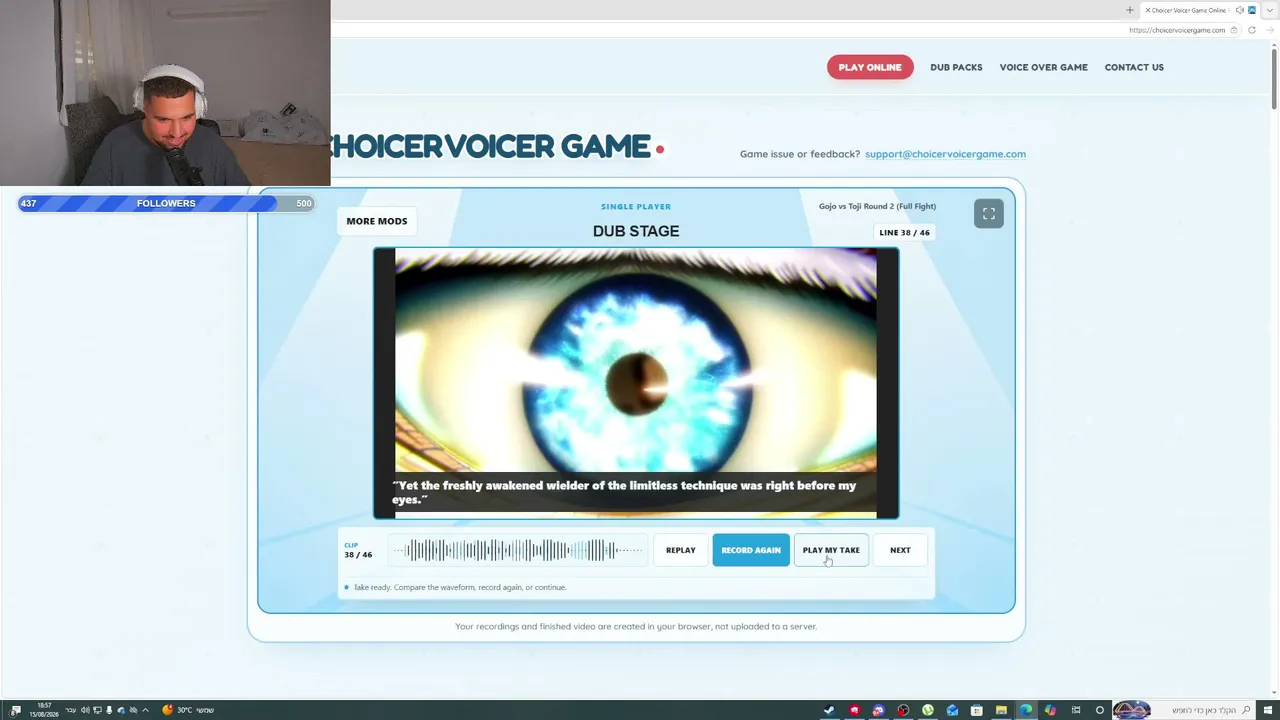This screenshot has width=1280, height=720.
Task: Click the scrollbar down arrow
Action: tap(1273, 692)
